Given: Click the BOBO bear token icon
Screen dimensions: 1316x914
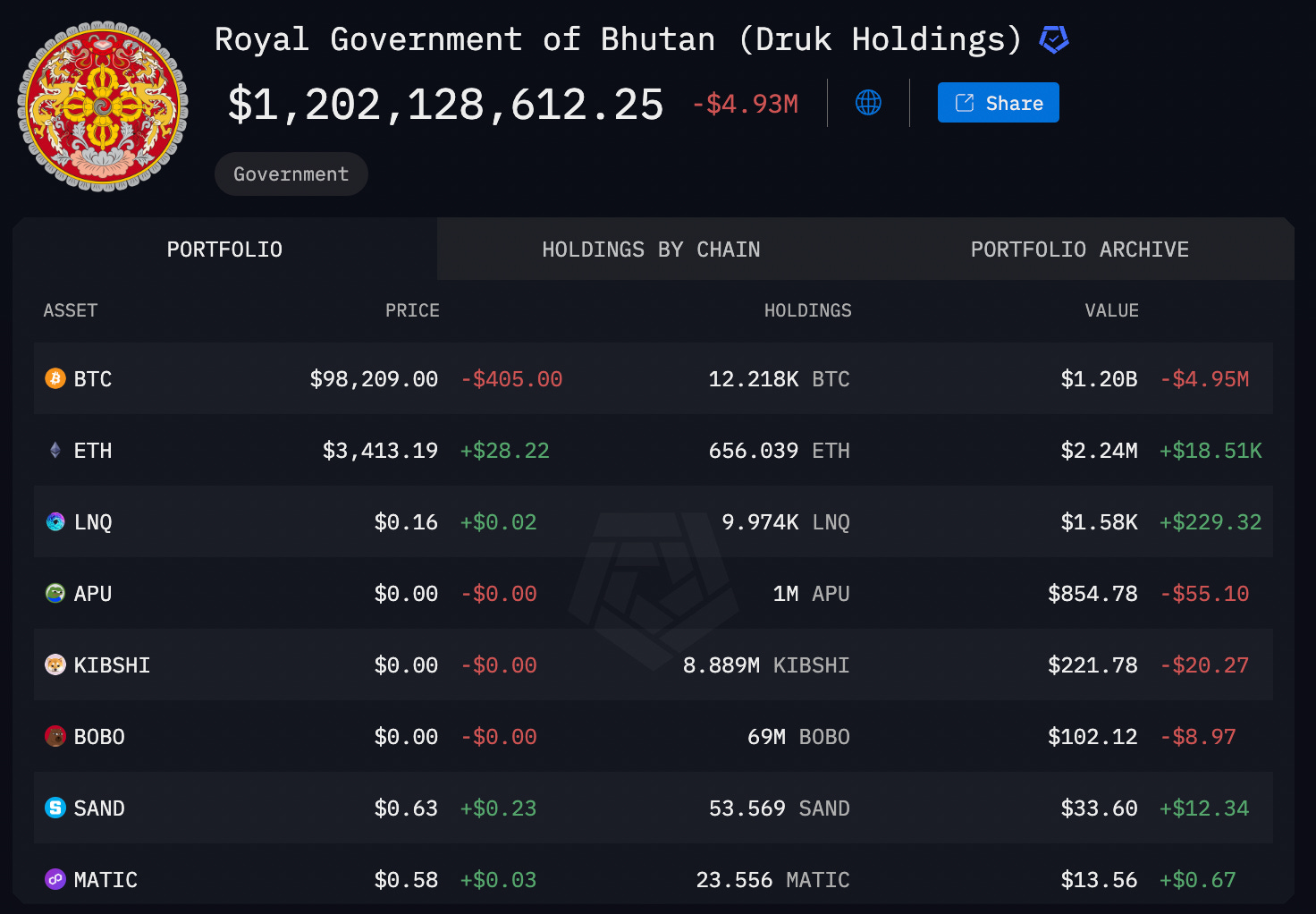Looking at the screenshot, I should (x=55, y=736).
